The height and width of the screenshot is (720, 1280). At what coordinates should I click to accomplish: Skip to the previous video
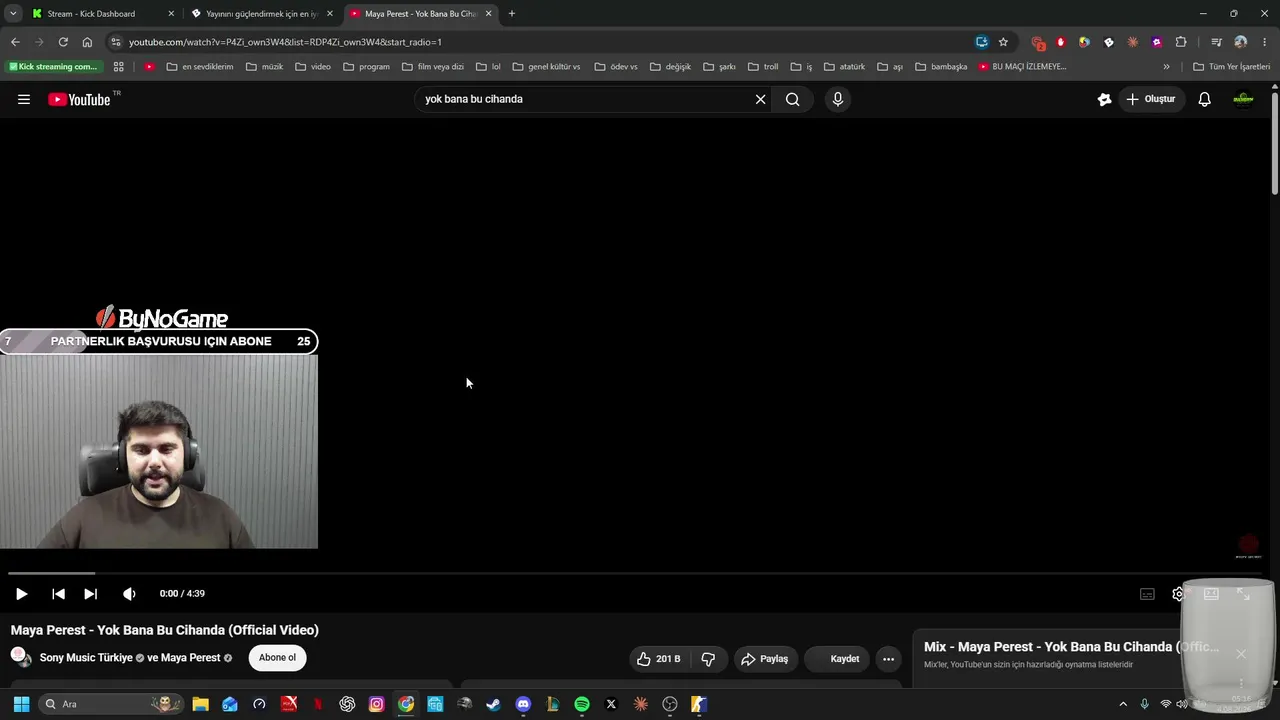click(58, 594)
